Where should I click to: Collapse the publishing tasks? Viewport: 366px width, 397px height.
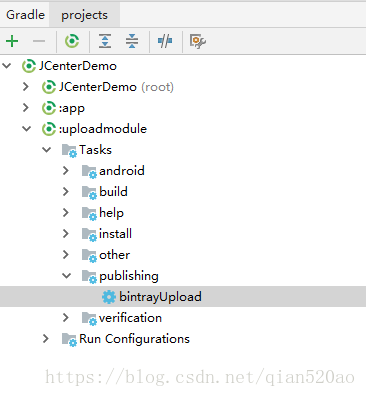pyautogui.click(x=67, y=276)
